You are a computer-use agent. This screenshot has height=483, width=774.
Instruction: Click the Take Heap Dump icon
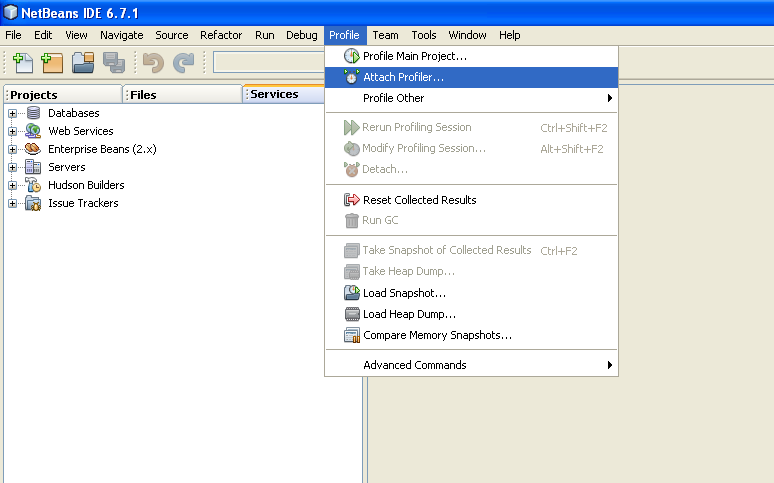[x=351, y=272]
